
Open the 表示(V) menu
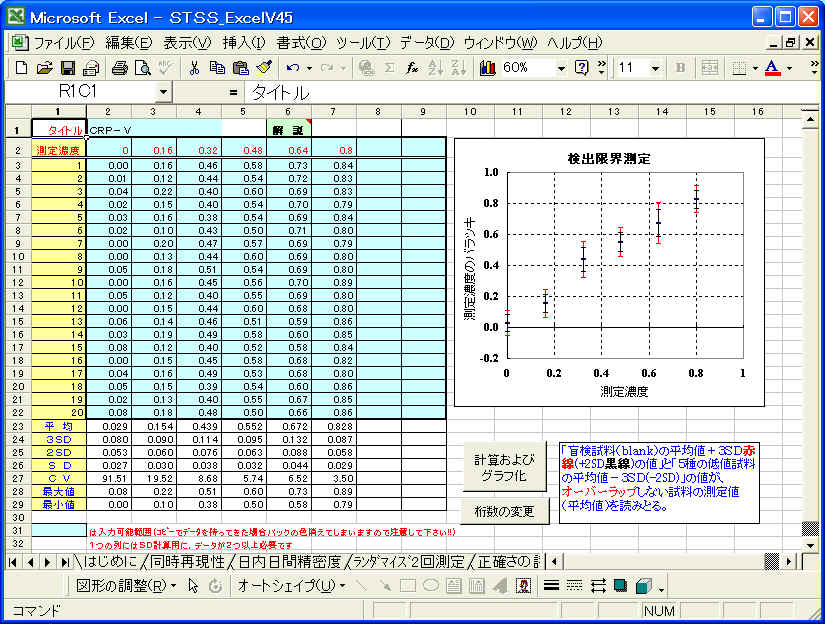pos(187,43)
